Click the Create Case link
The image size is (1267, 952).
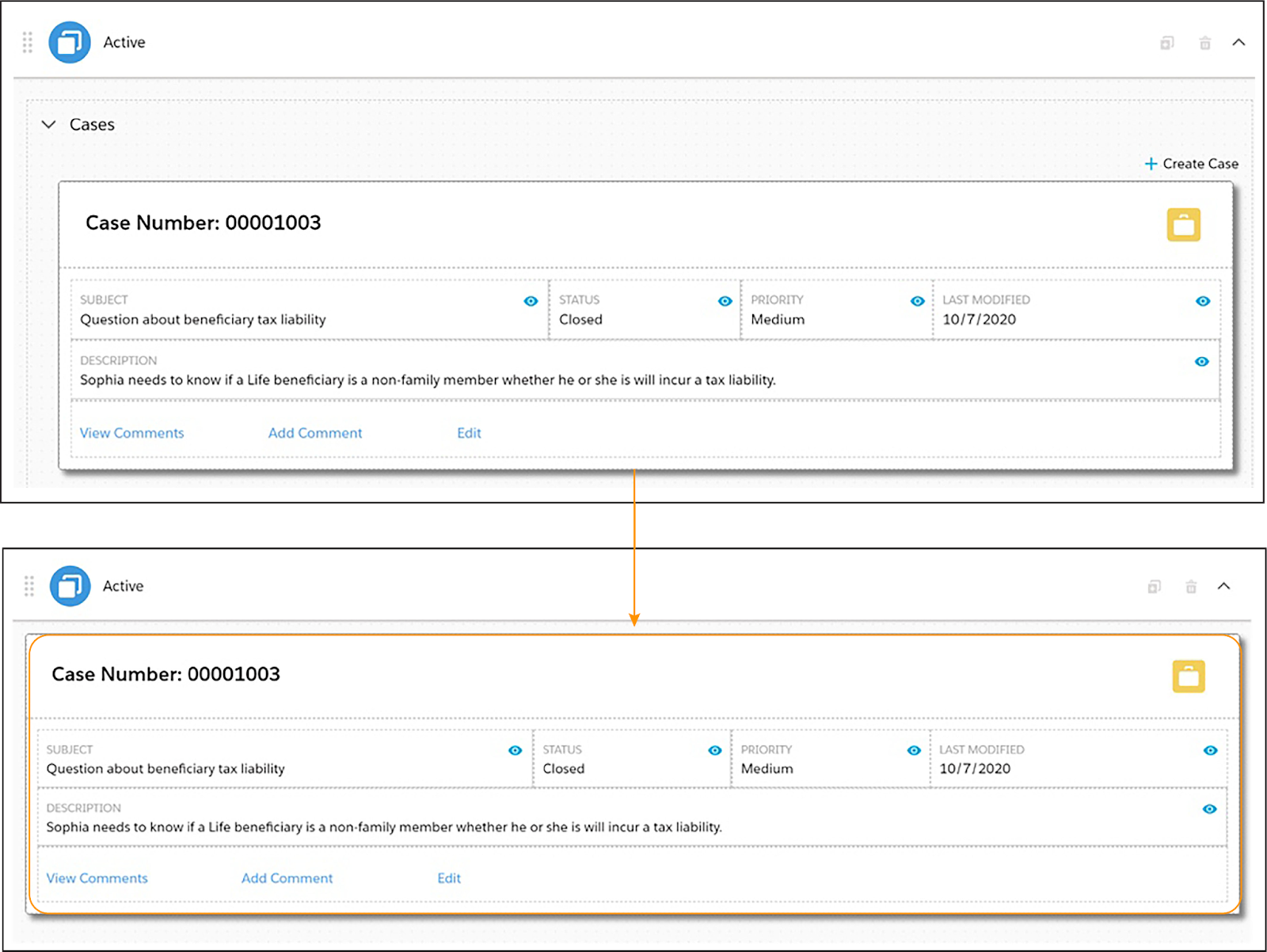pos(1191,164)
